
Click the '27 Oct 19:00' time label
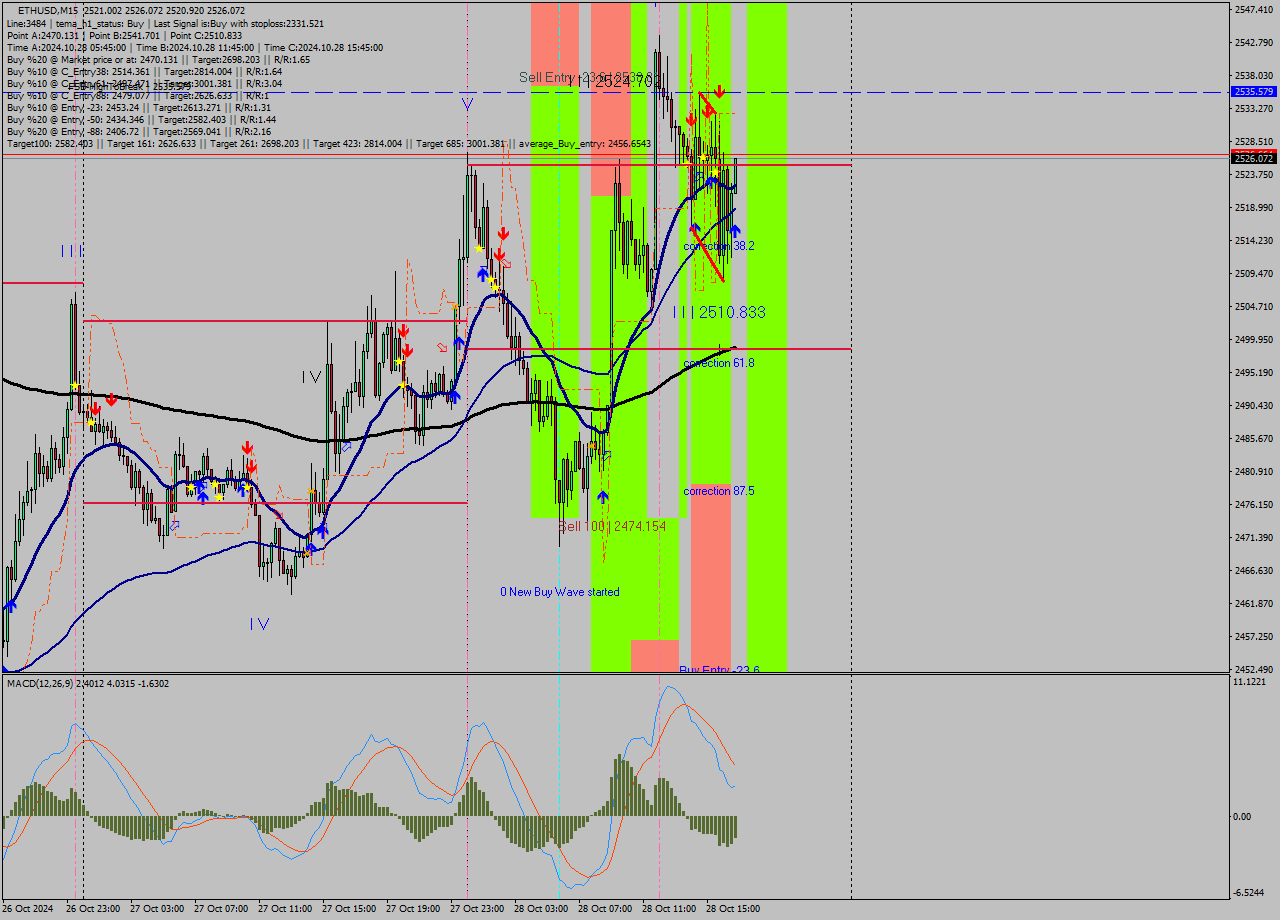[x=413, y=909]
